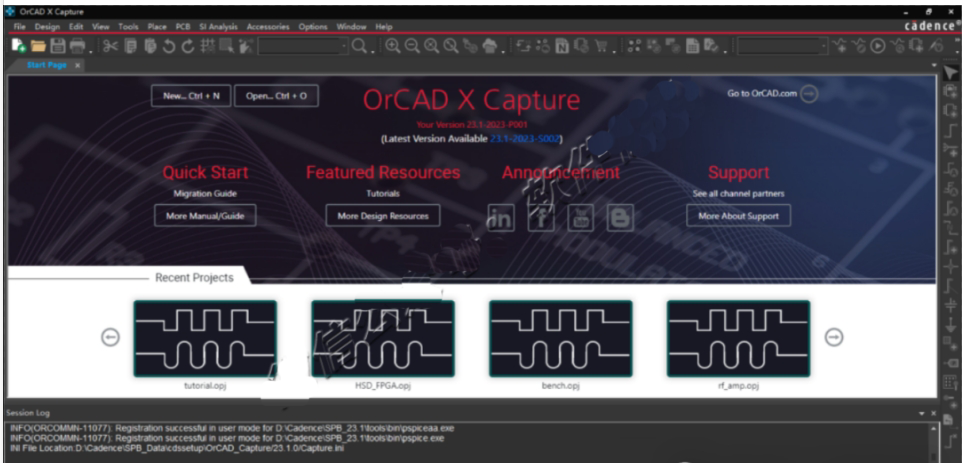Follow the Go to OrCAD.com link

[x=762, y=94]
